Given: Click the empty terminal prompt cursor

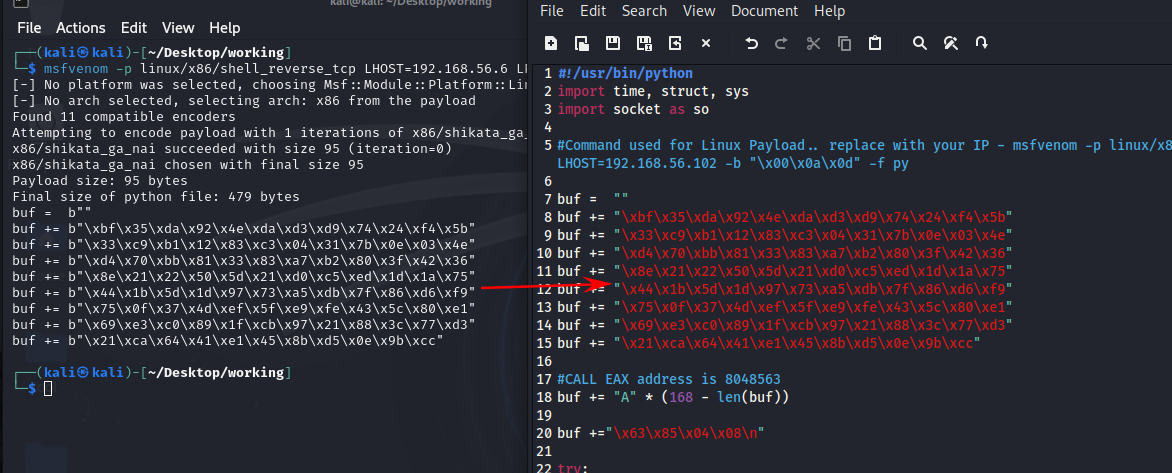Looking at the screenshot, I should click(48, 389).
